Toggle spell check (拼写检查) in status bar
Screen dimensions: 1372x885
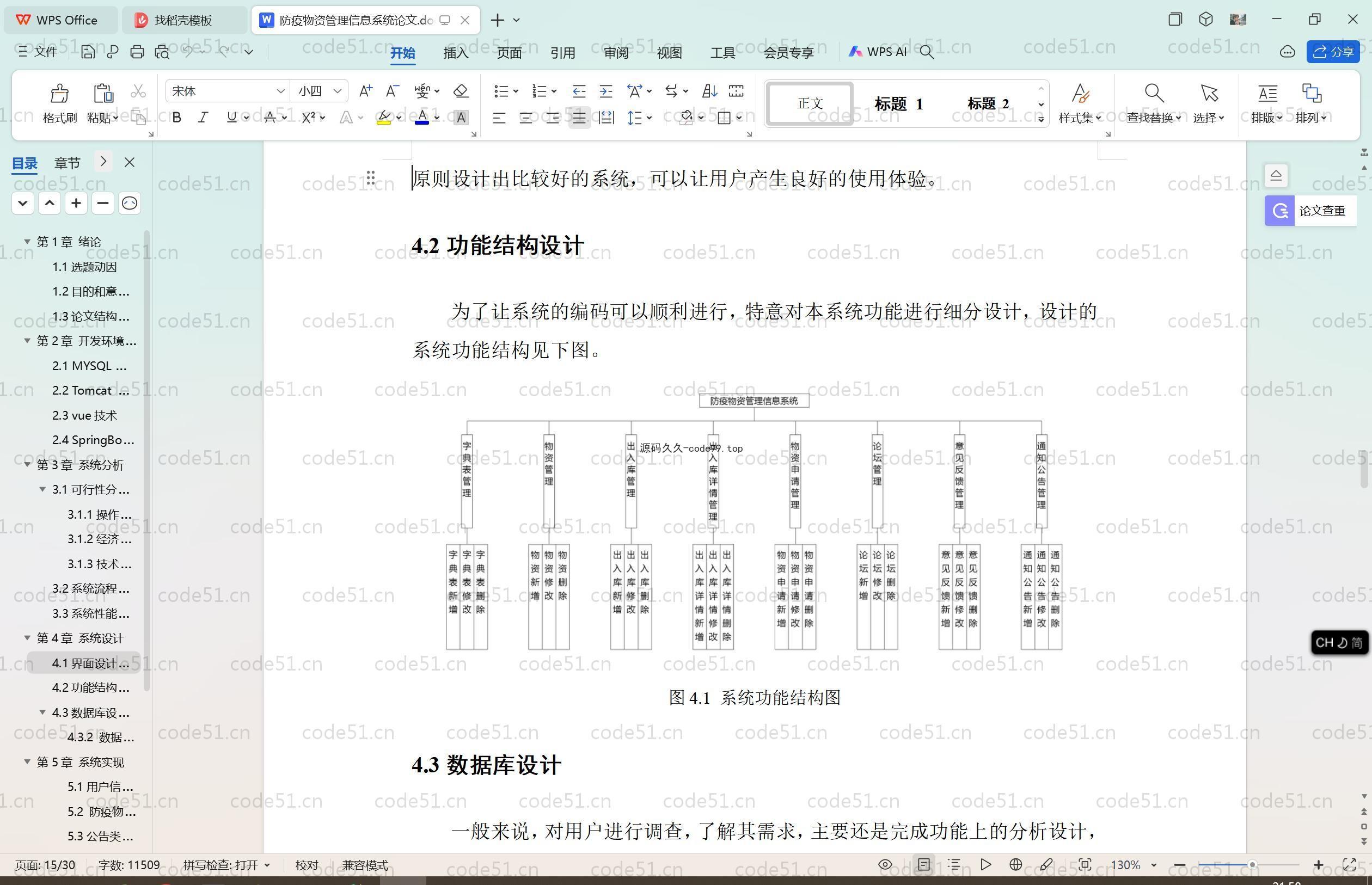[226, 865]
